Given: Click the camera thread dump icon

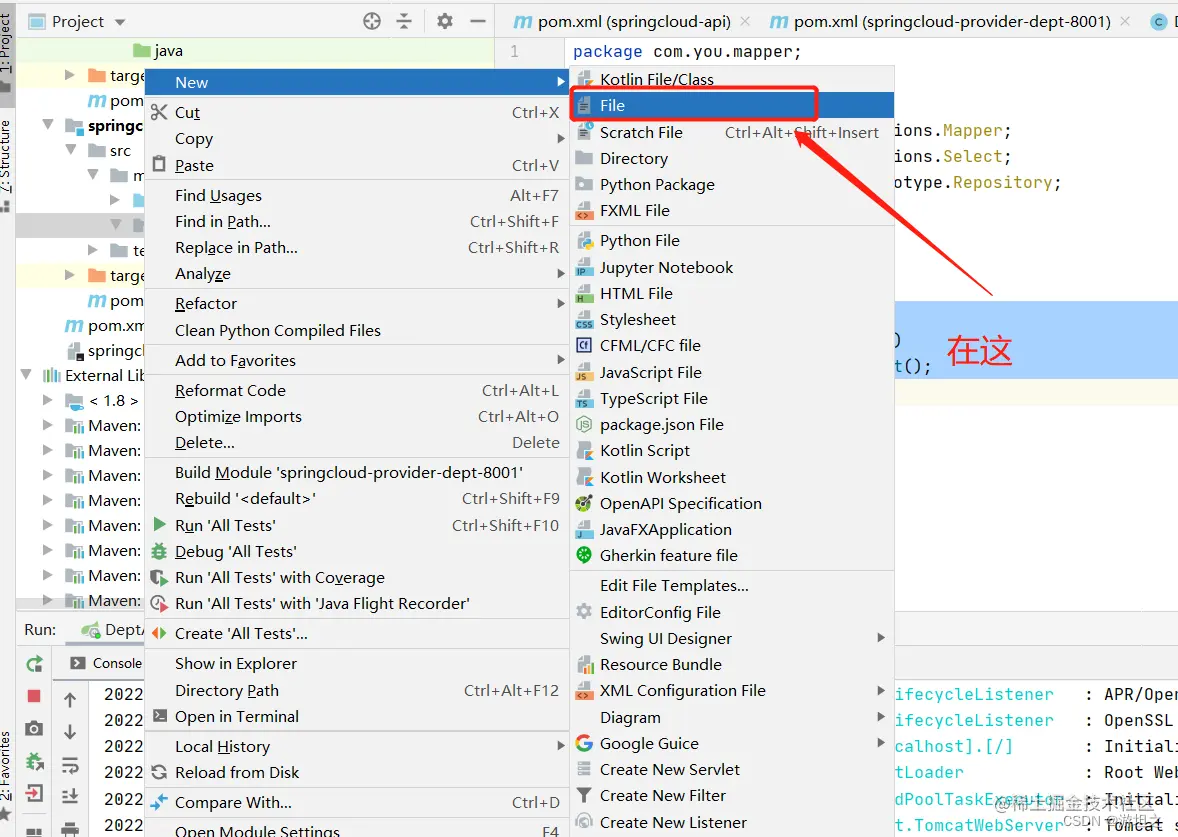Looking at the screenshot, I should coord(34,728).
